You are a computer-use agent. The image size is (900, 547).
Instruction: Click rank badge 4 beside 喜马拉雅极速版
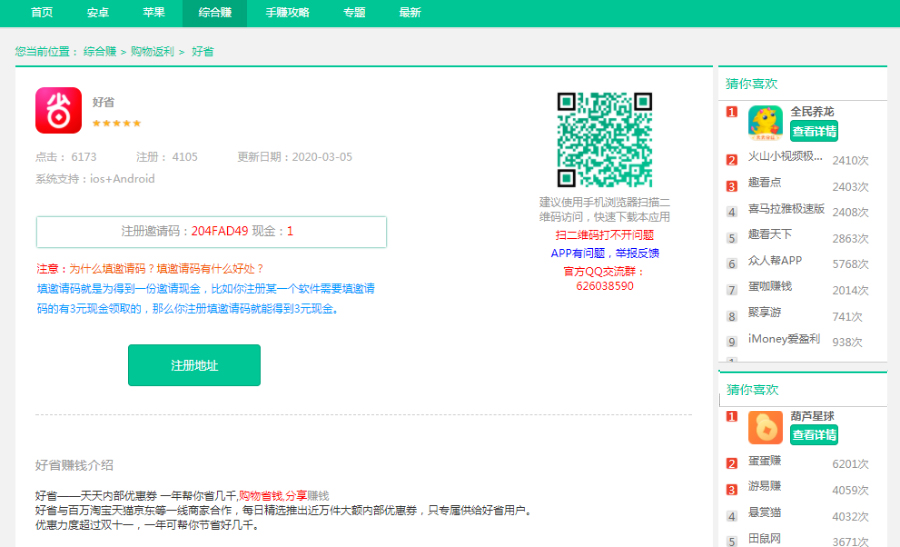pos(731,212)
